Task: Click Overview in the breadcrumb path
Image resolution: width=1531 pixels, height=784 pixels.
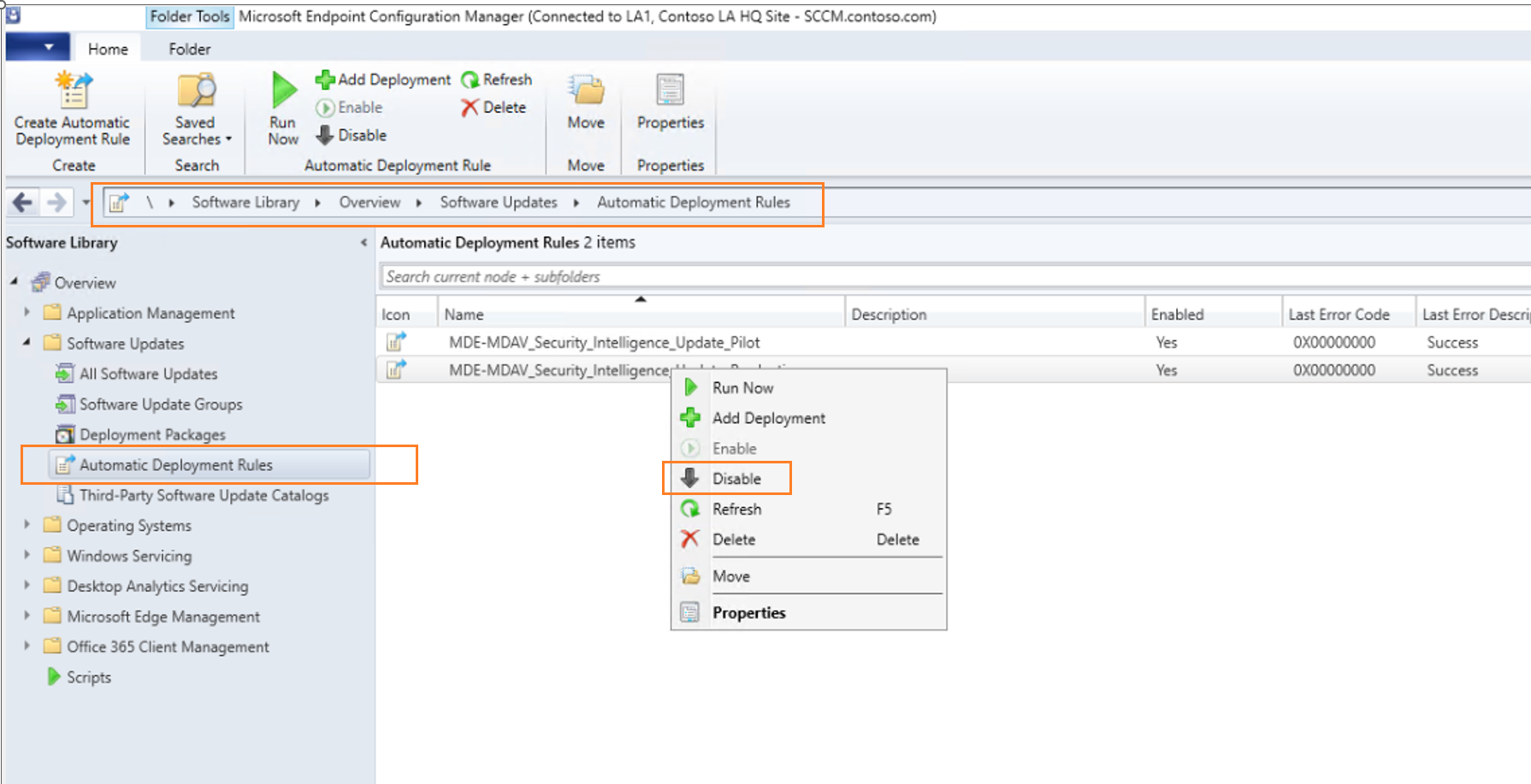Action: [369, 203]
